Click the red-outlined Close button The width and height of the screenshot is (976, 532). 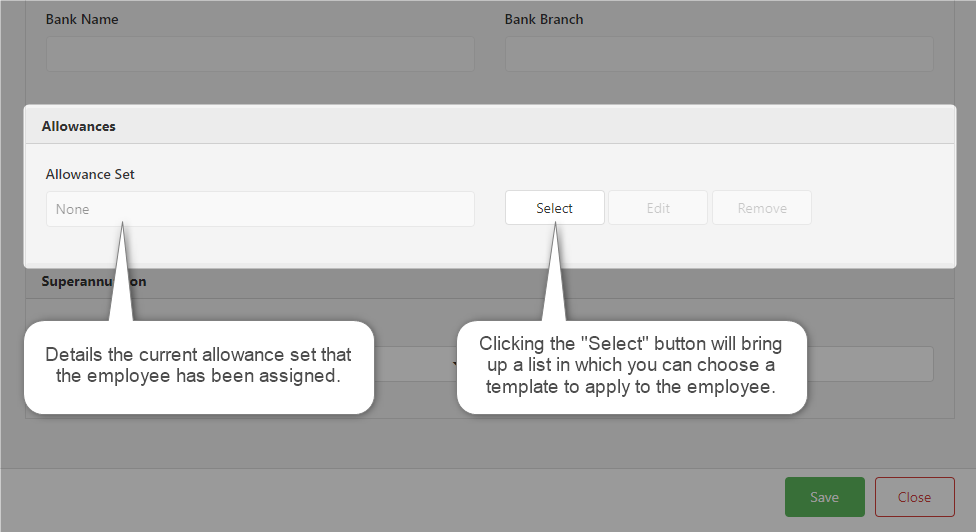point(914,497)
